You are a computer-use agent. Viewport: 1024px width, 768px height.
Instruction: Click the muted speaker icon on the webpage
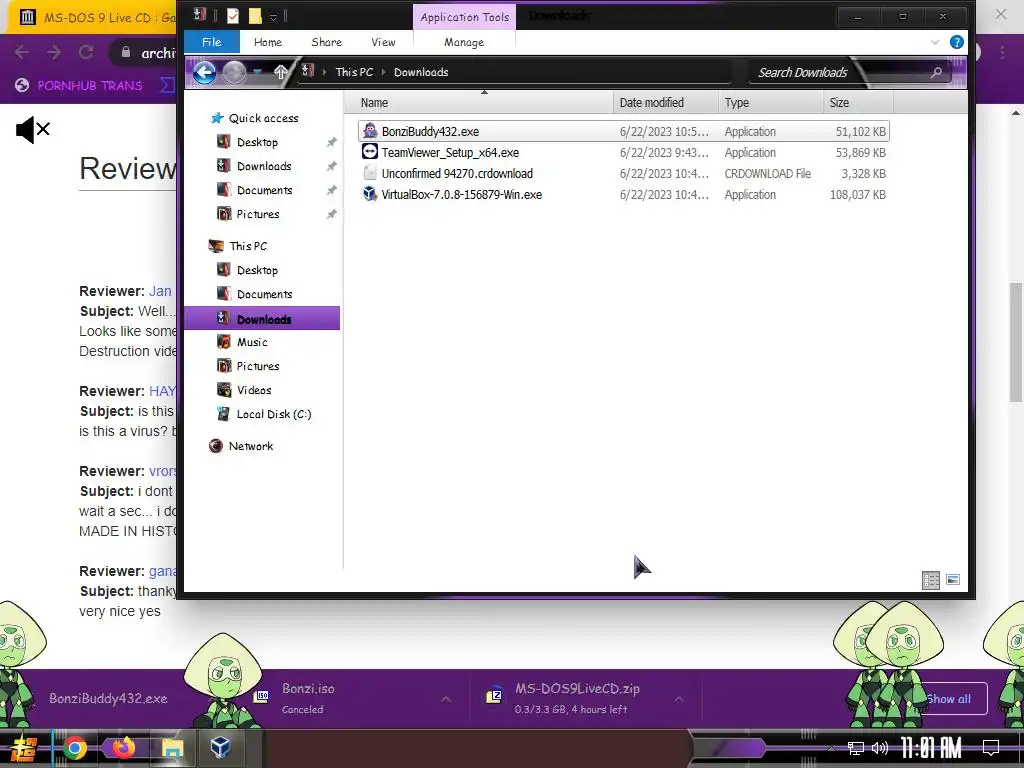(33, 130)
